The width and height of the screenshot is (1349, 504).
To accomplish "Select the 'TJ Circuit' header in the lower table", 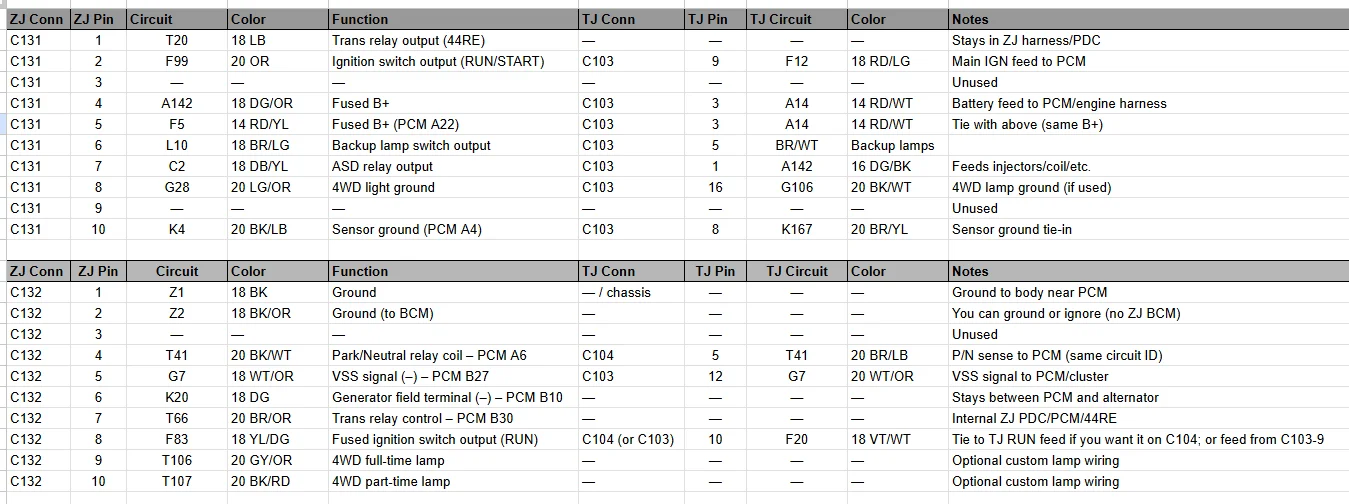I will pyautogui.click(x=796, y=271).
